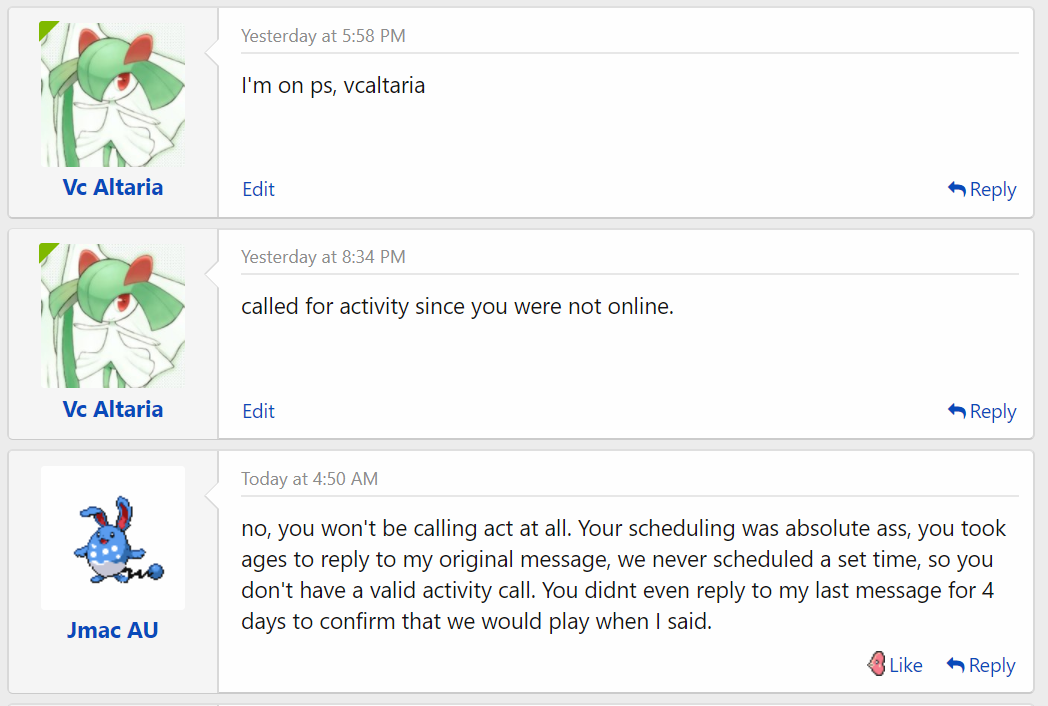Open the Vc Altaria username under the second post
The image size is (1048, 706).
113,409
